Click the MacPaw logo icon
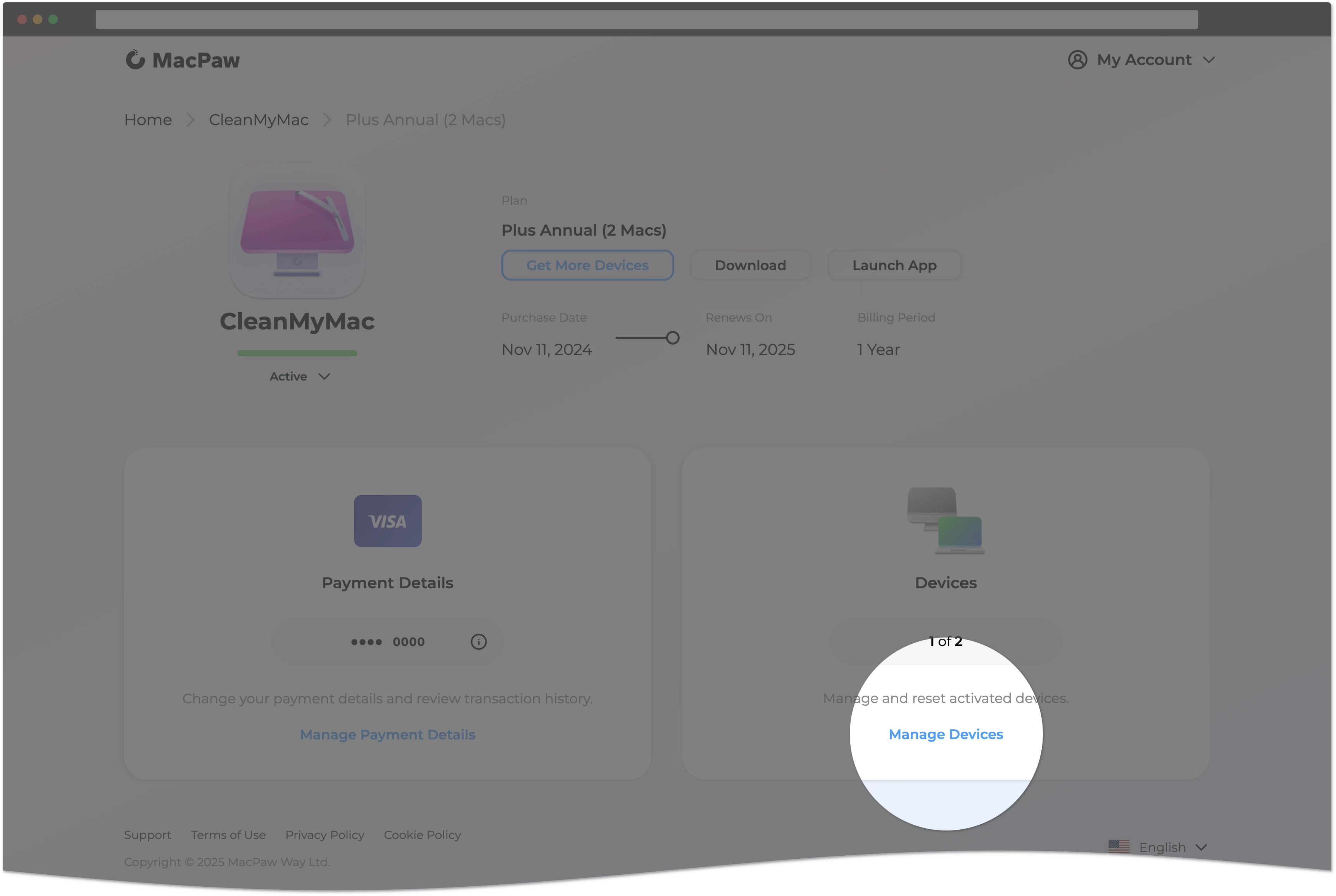 point(135,59)
